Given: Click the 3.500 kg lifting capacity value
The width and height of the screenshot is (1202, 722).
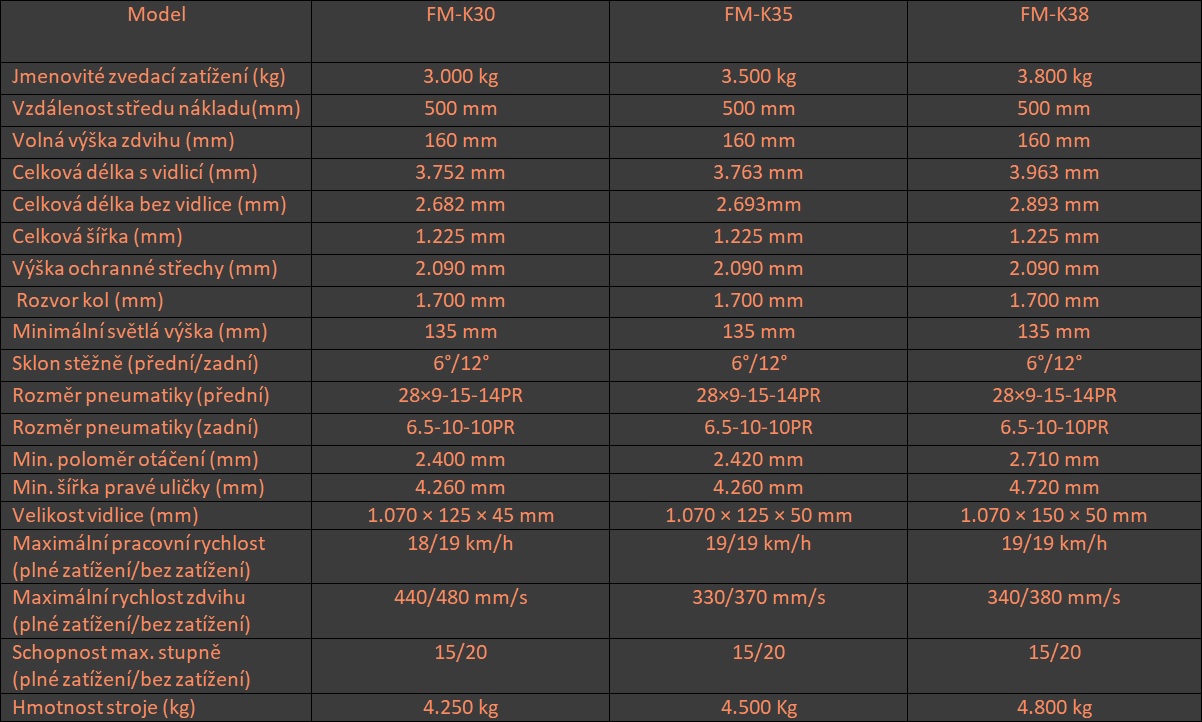Looking at the screenshot, I should coord(758,77).
